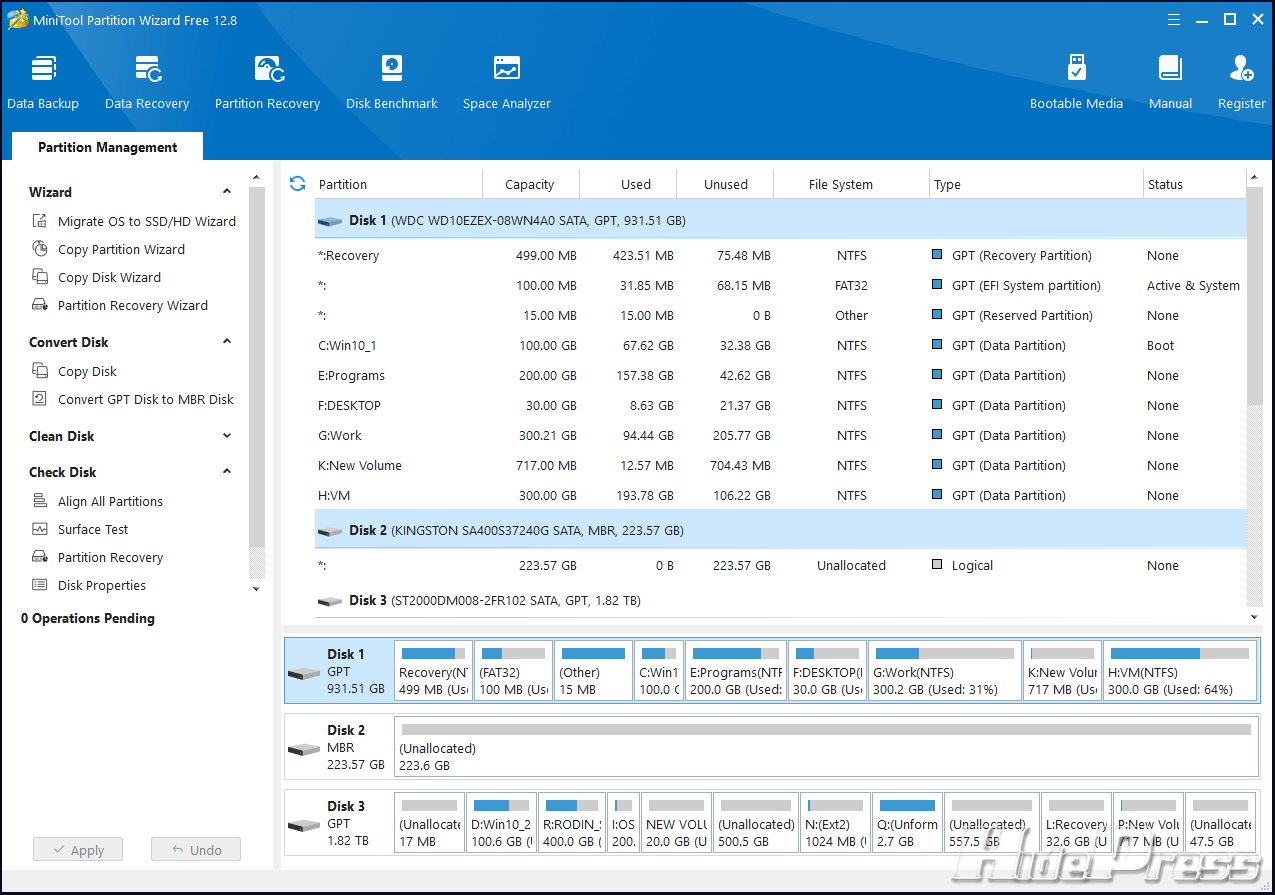Image resolution: width=1275 pixels, height=895 pixels.
Task: Open the Manual book icon
Action: click(1170, 81)
